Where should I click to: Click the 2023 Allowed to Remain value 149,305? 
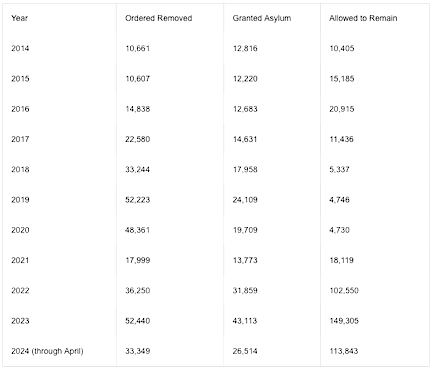pyautogui.click(x=344, y=321)
